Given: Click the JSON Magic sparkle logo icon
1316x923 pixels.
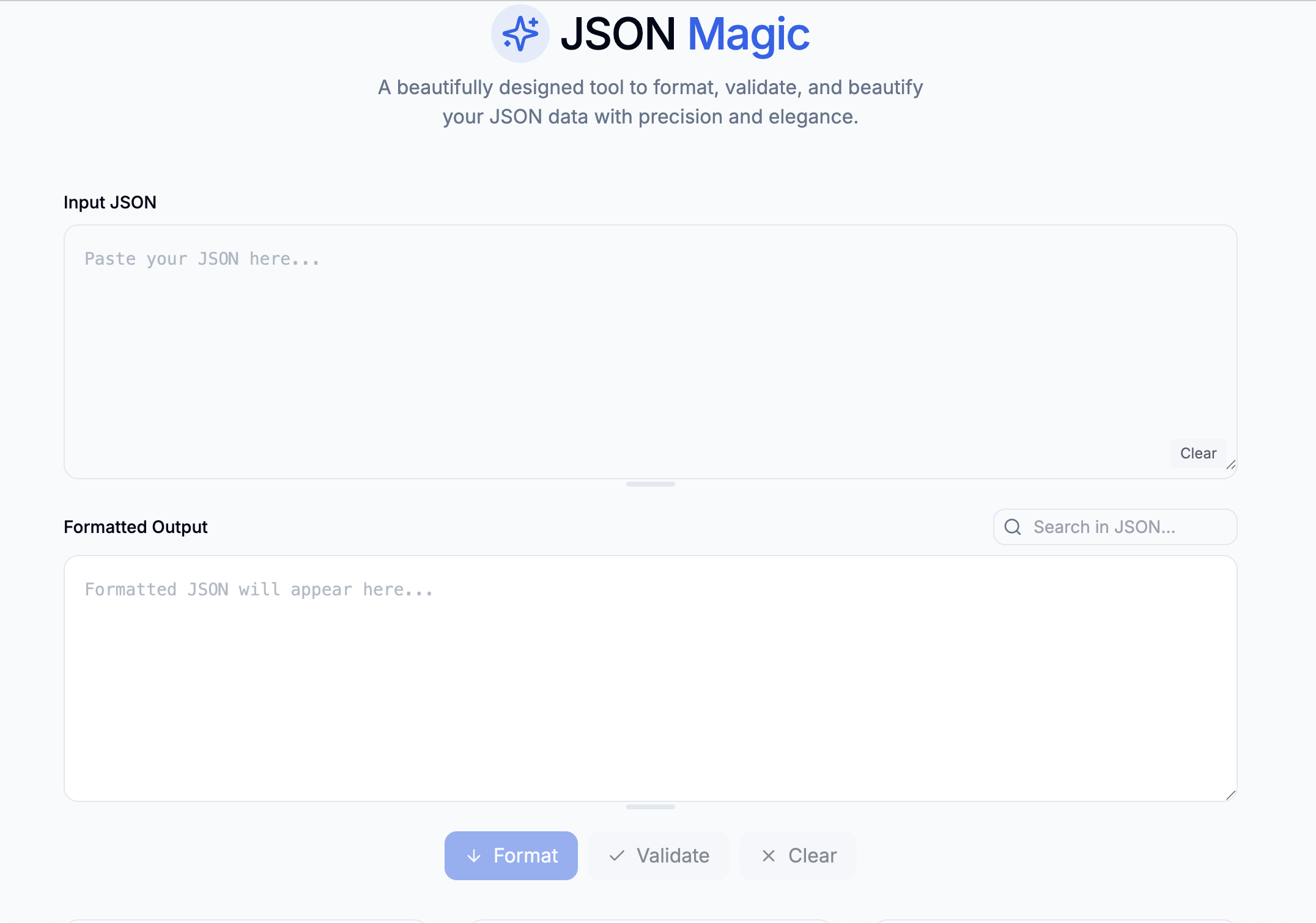Looking at the screenshot, I should (x=520, y=34).
